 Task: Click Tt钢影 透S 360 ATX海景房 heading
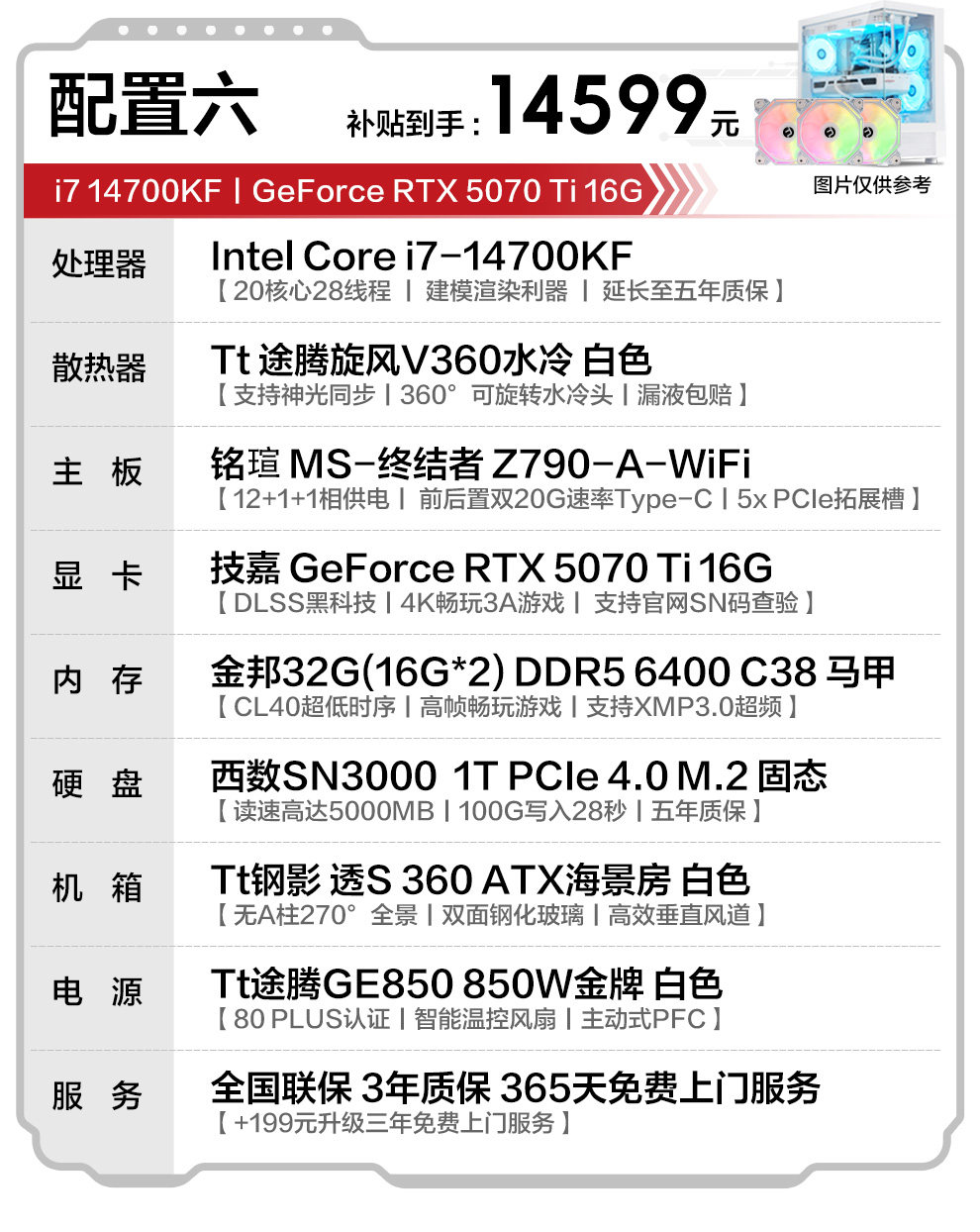point(480,879)
